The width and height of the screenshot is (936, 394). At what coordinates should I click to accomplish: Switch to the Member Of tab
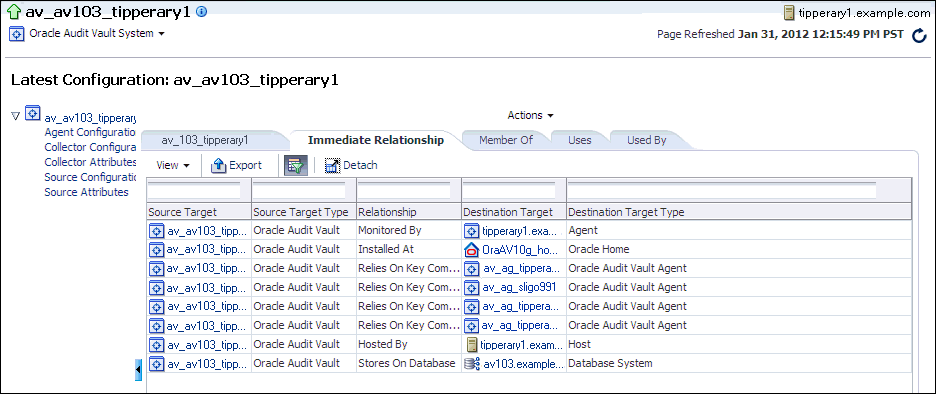(506, 140)
